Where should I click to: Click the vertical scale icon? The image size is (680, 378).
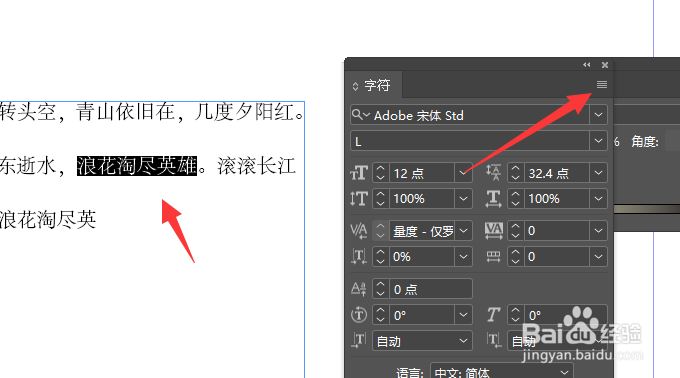(359, 199)
